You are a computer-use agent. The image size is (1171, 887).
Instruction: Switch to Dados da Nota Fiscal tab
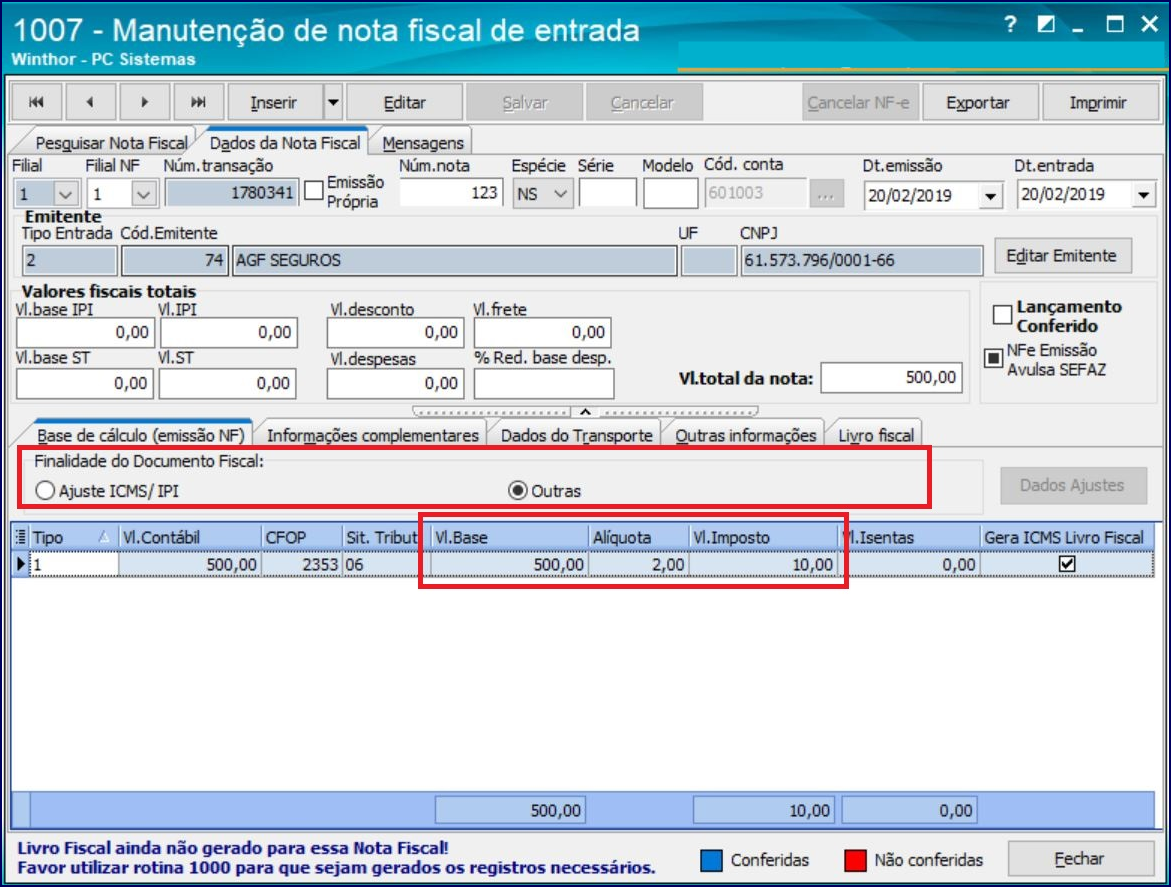click(x=285, y=142)
